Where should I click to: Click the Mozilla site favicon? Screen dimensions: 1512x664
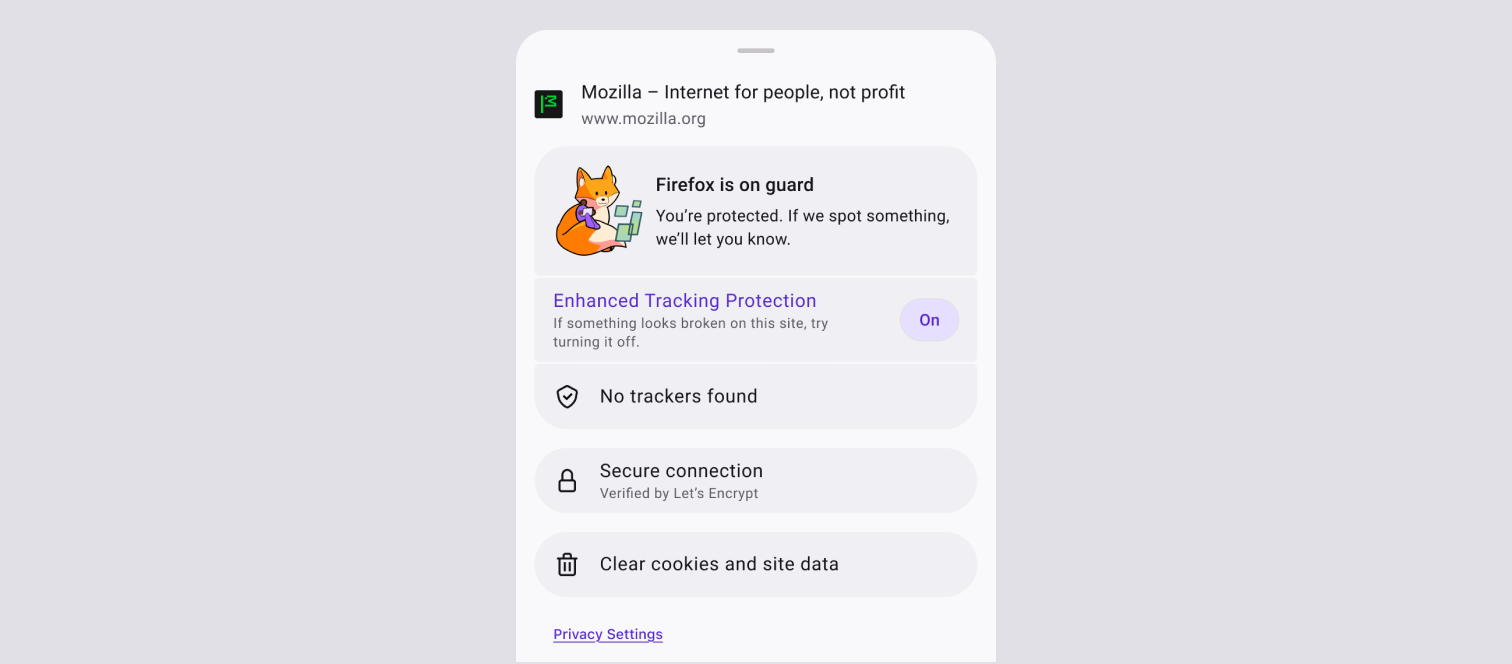pyautogui.click(x=548, y=104)
